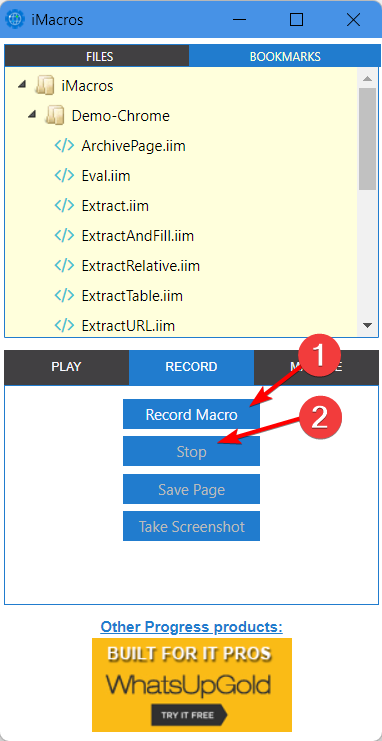Click the Take Screenshot button

pos(191,526)
